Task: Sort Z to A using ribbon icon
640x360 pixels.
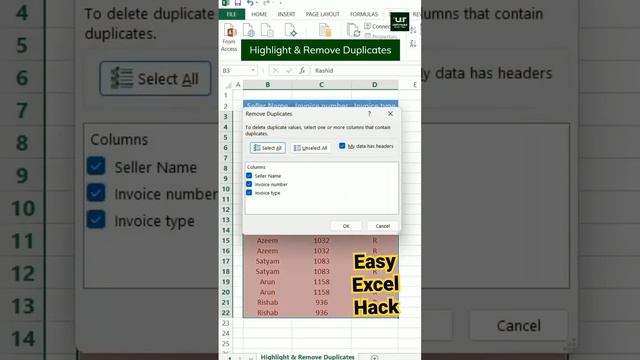Action: [x=413, y=43]
